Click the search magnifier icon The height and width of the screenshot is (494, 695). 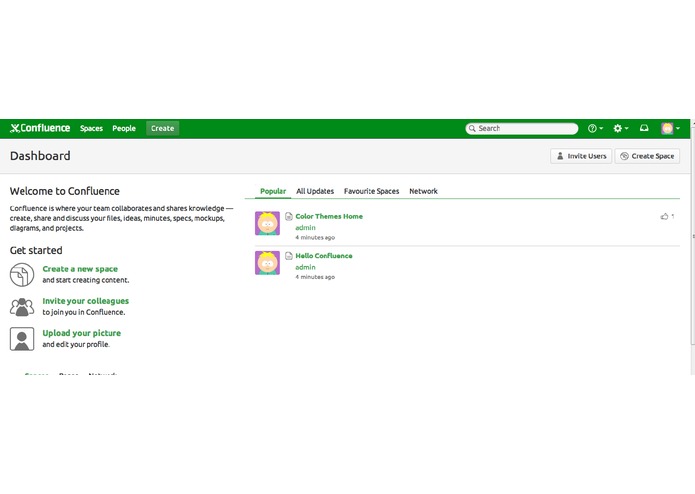472,128
